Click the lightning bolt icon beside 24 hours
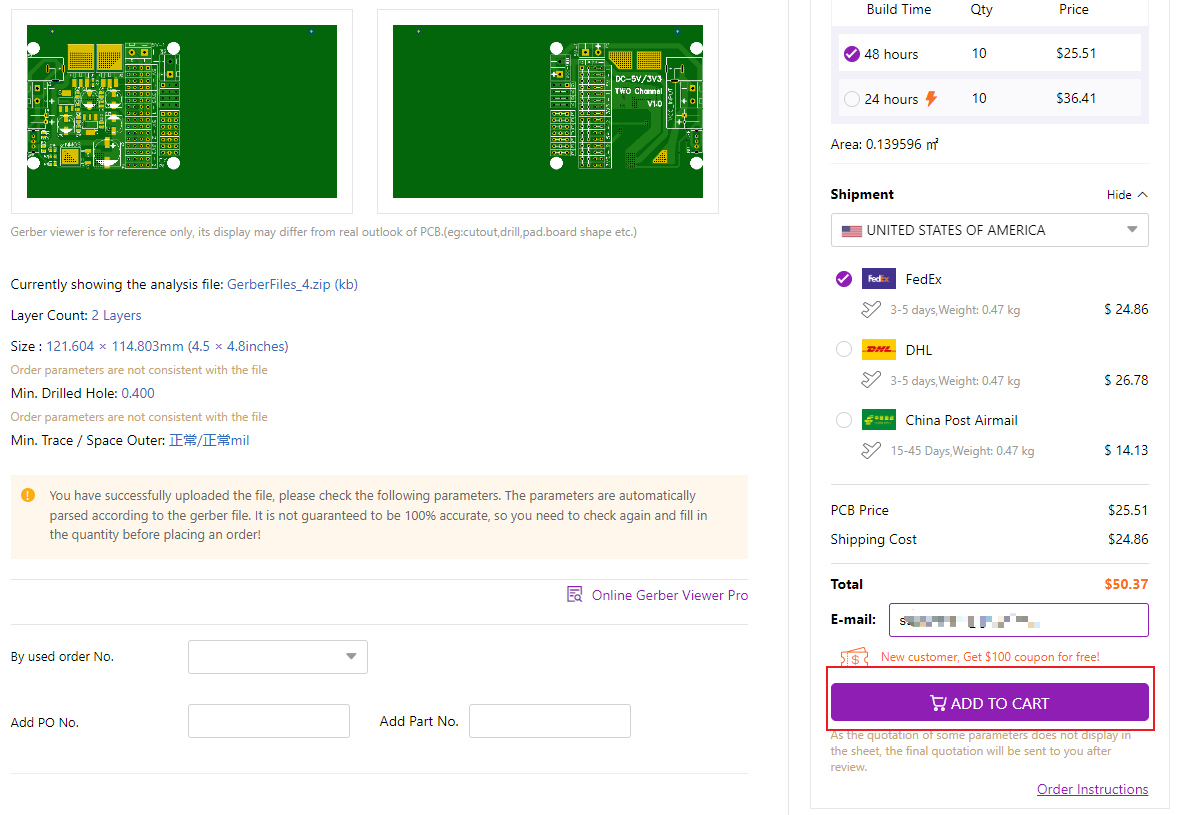This screenshot has width=1179, height=815. (931, 98)
